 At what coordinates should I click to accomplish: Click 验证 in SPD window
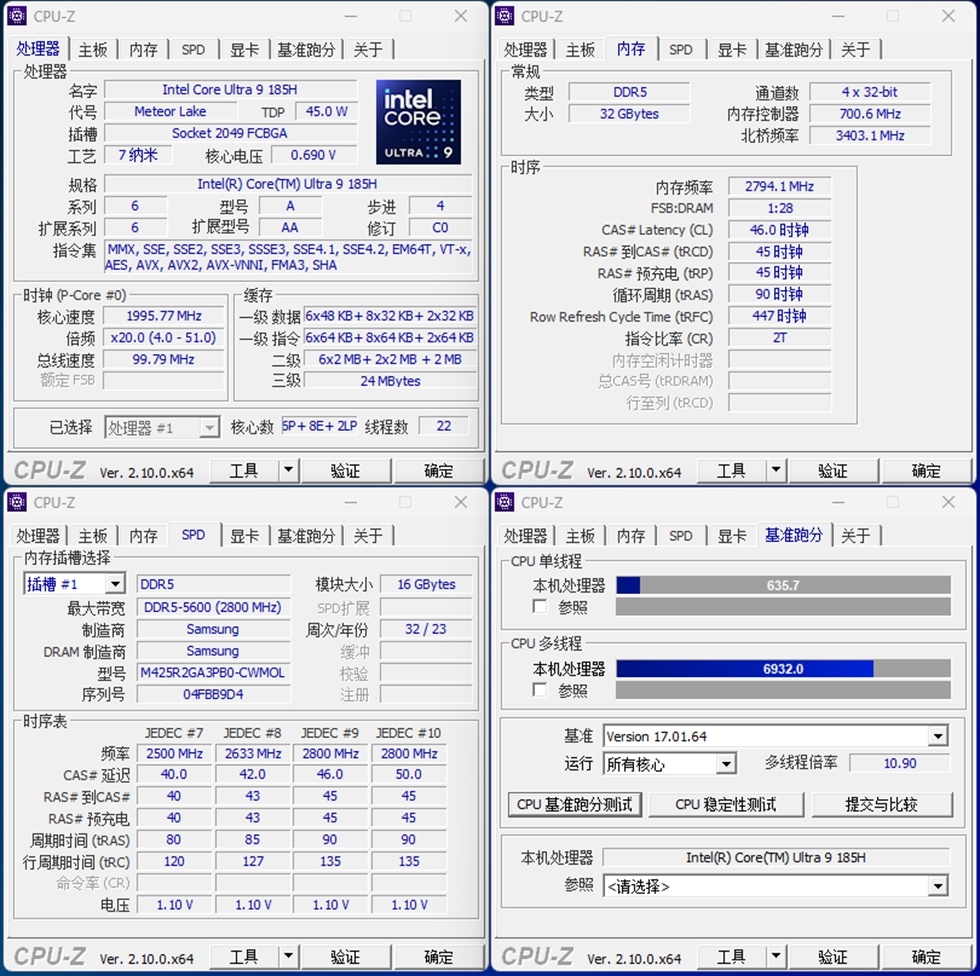(345, 956)
